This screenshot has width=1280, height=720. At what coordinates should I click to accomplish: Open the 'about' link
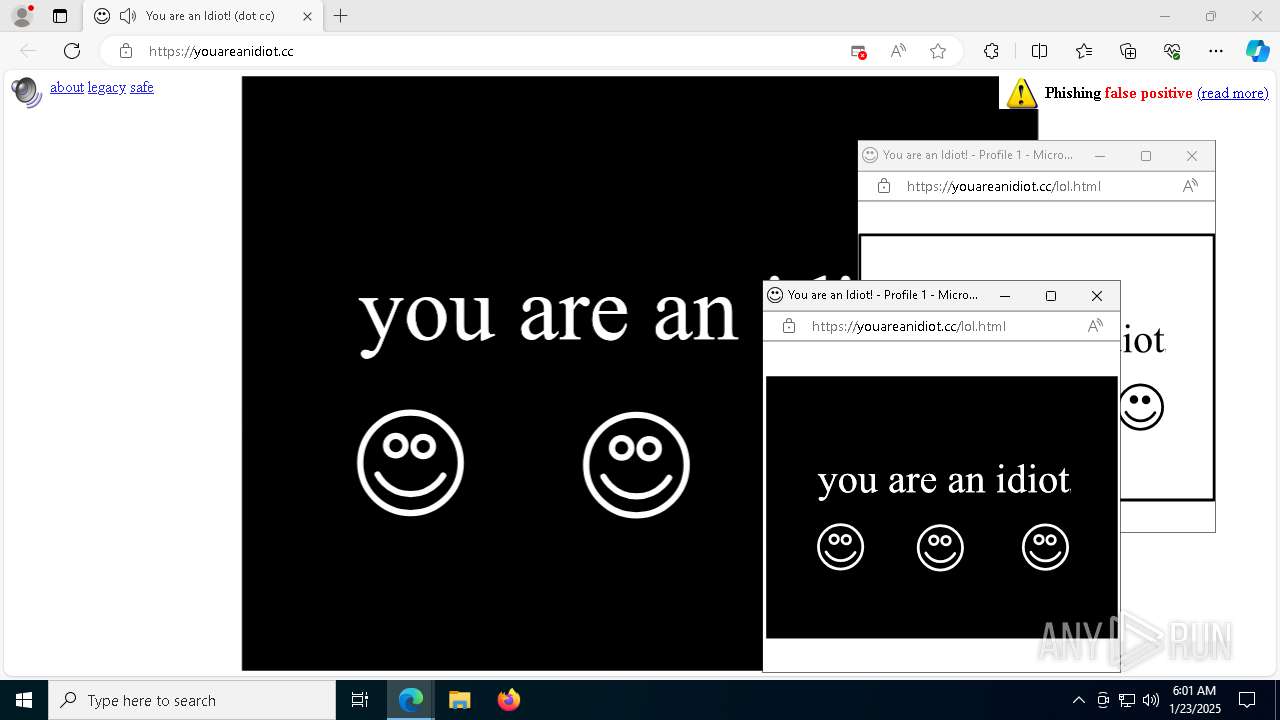[x=67, y=87]
